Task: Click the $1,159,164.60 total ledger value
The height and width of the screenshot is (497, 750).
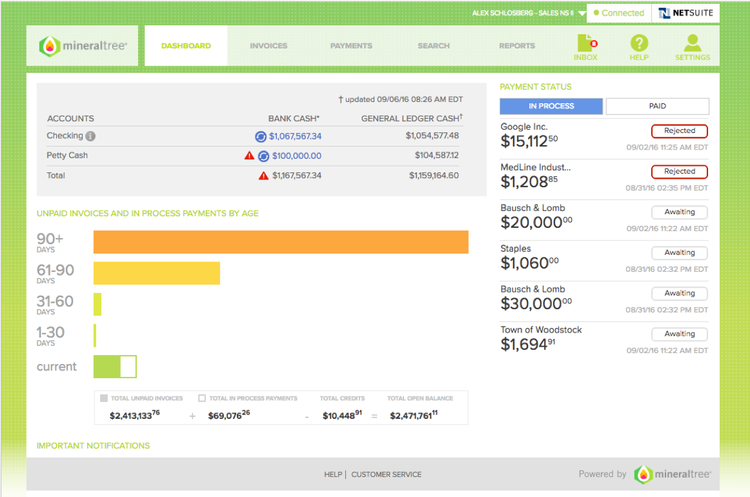Action: (x=434, y=176)
